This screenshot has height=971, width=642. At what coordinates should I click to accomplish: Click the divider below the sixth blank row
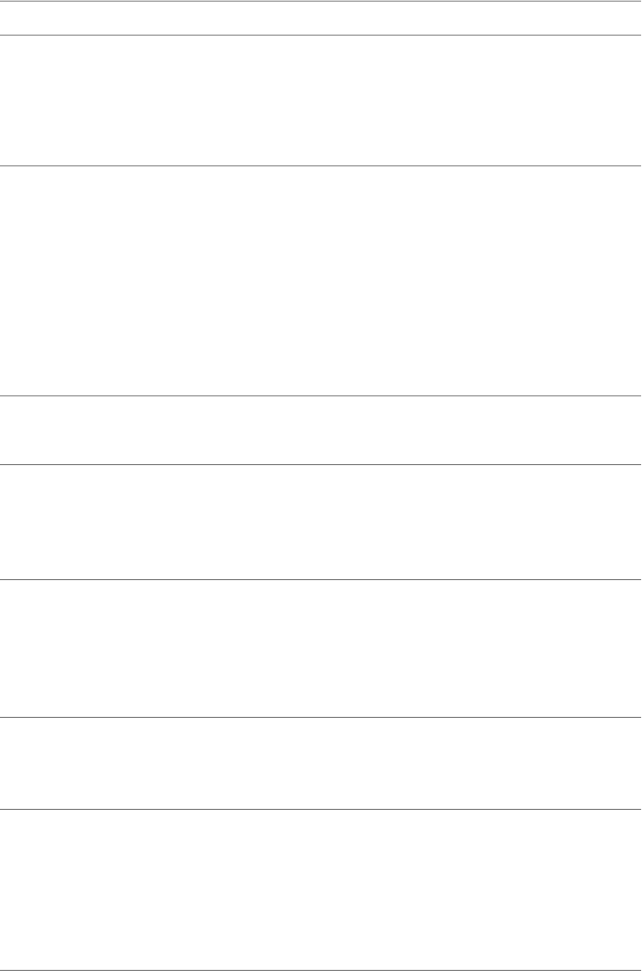coord(320,716)
